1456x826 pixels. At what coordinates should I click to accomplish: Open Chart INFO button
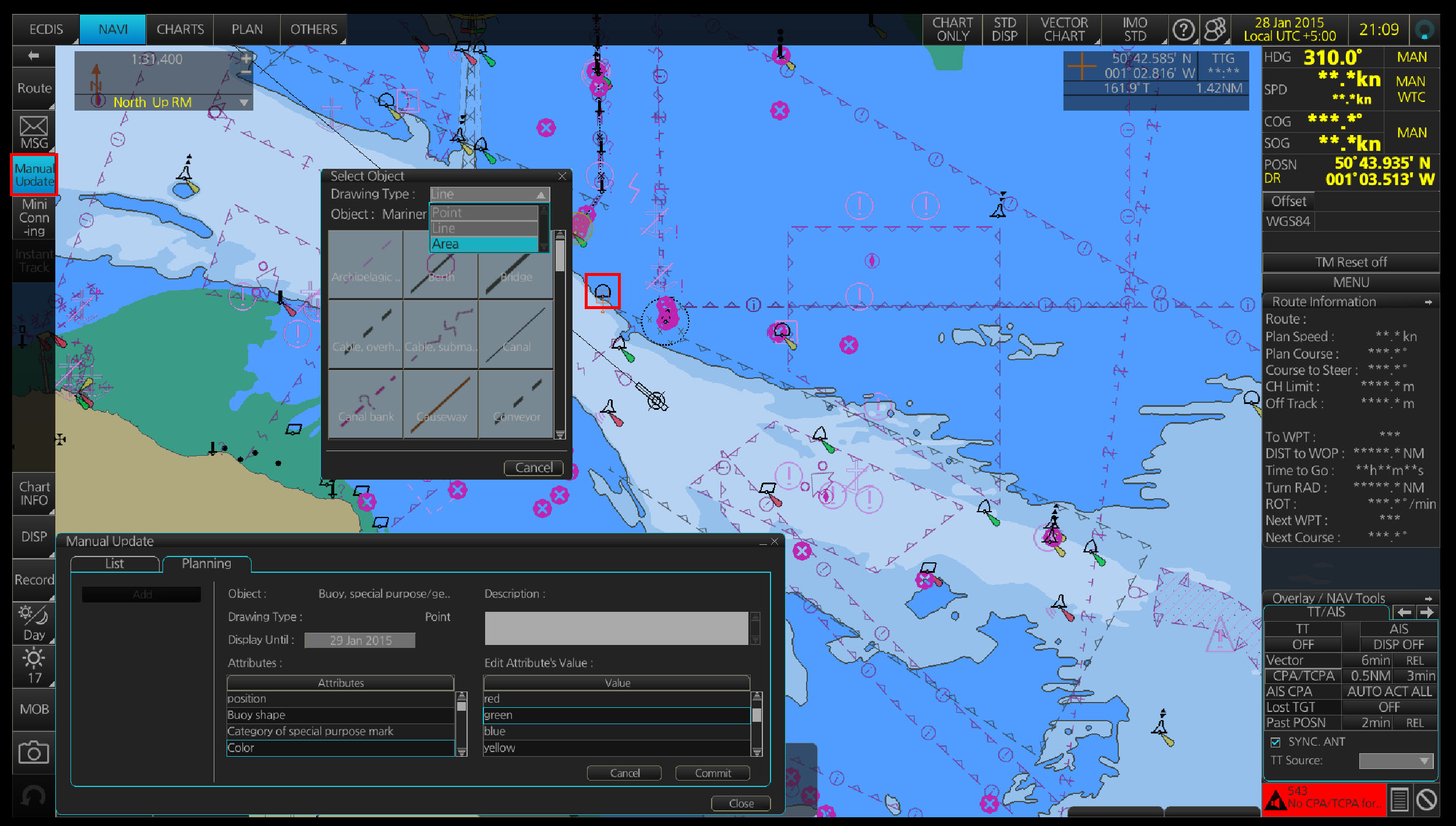point(34,494)
